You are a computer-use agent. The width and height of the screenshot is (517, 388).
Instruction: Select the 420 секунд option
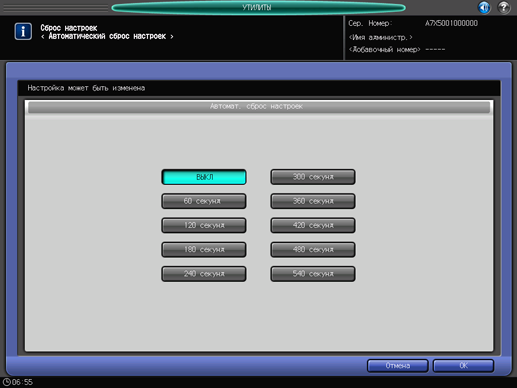coord(313,225)
